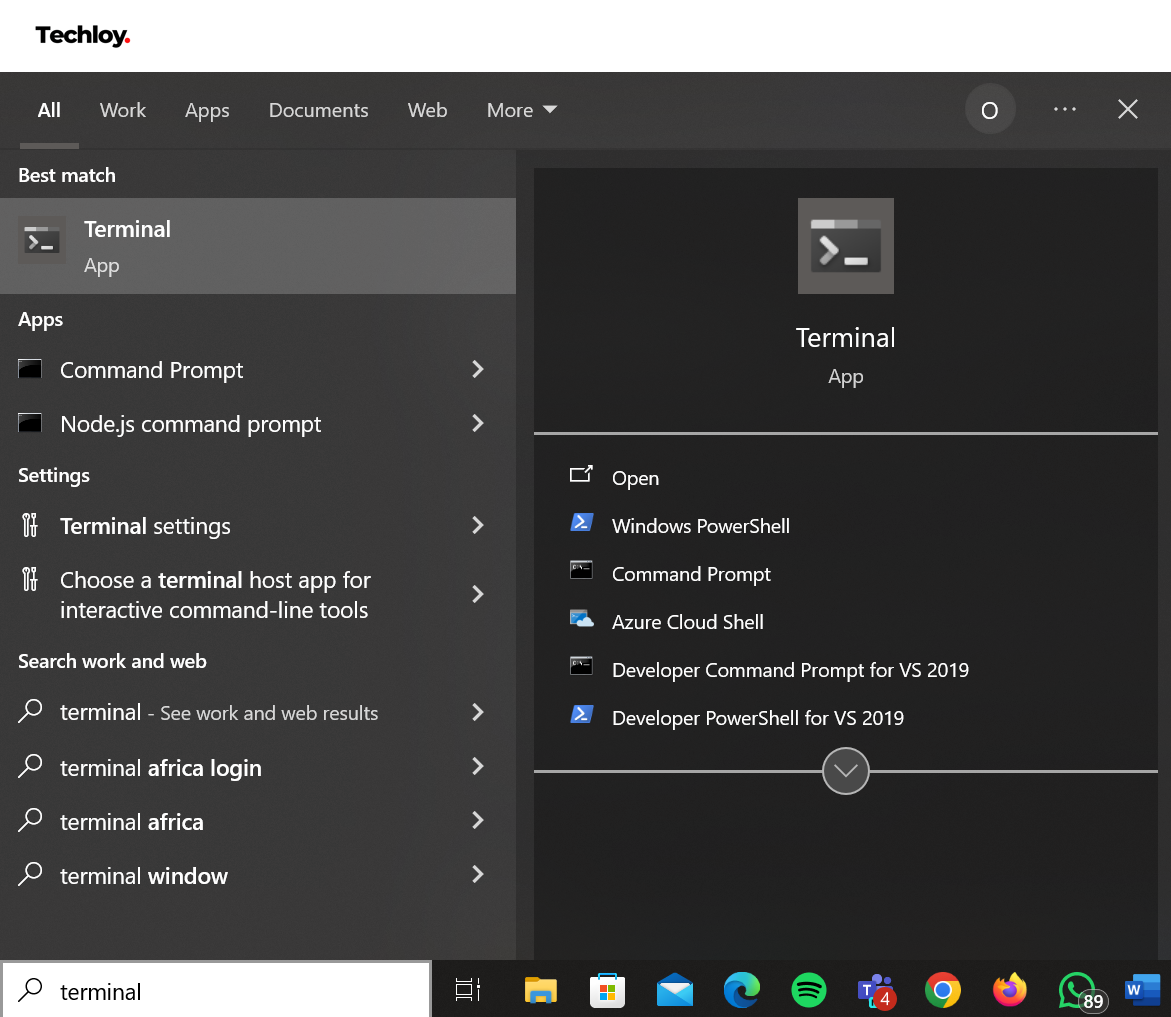The height and width of the screenshot is (1017, 1171).
Task: Click the Developer PowerShell for VS 2019 icon
Action: (x=582, y=715)
